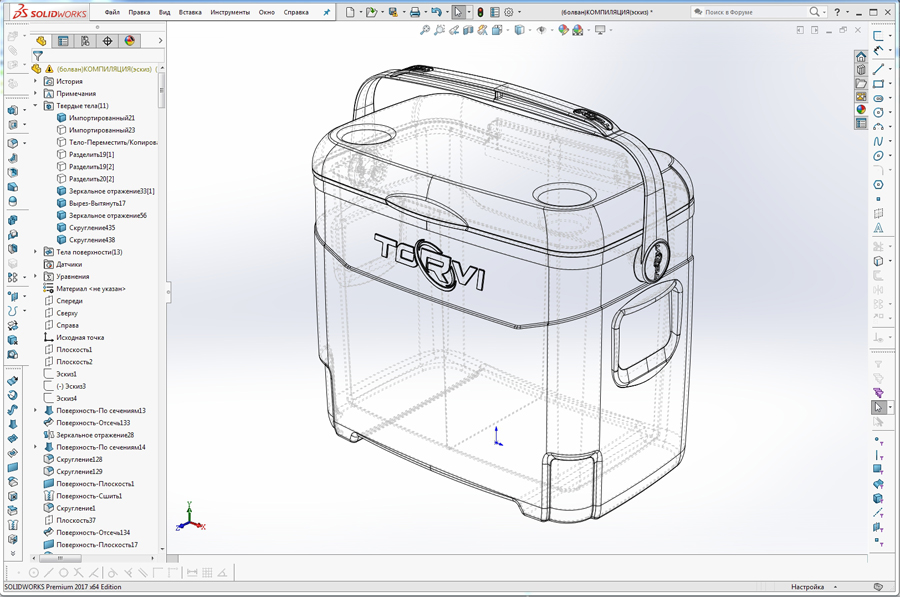The height and width of the screenshot is (597, 900).
Task: Activate the Section View tool
Action: [468, 30]
